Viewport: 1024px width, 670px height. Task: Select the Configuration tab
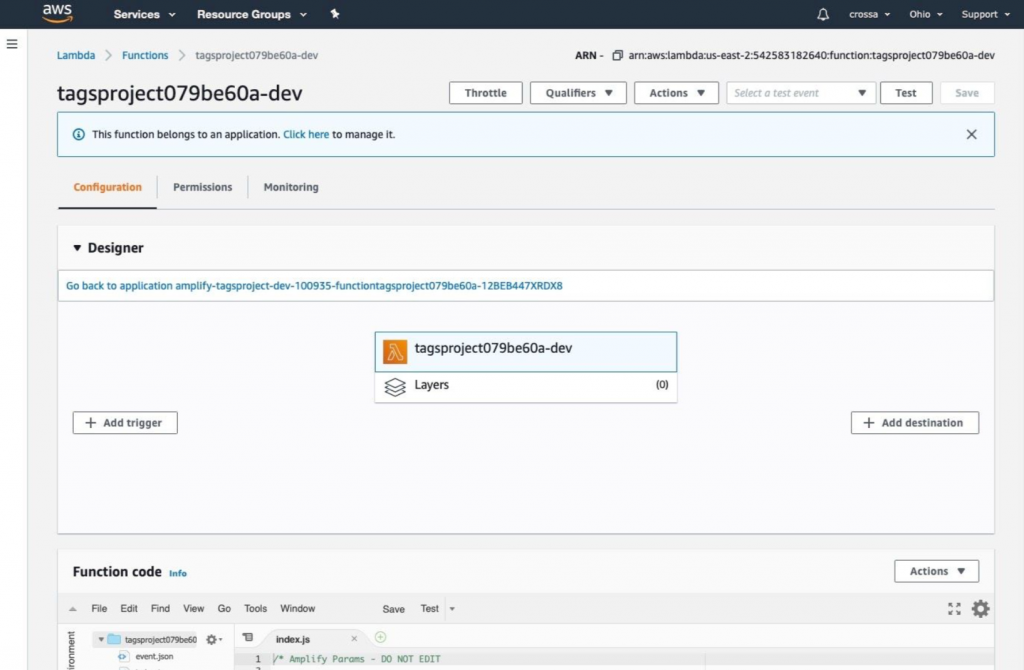point(107,187)
